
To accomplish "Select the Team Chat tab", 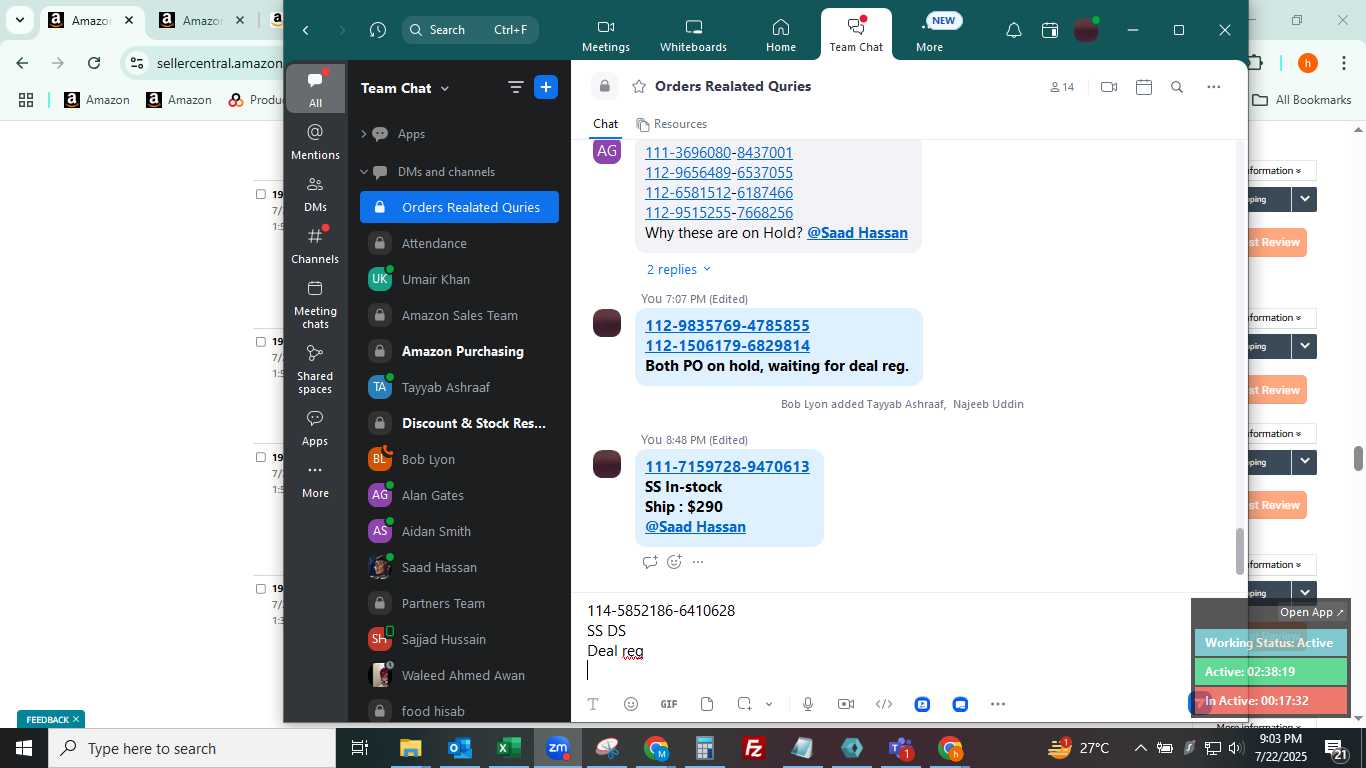I will click(856, 35).
